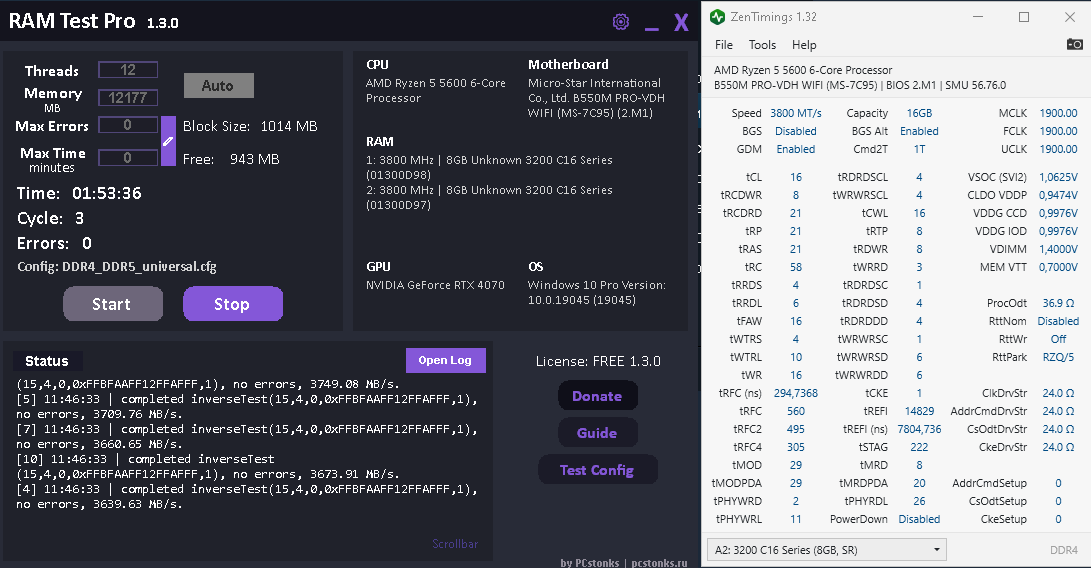Open the File menu in ZenTimings
The image size is (1091, 568).
point(724,45)
